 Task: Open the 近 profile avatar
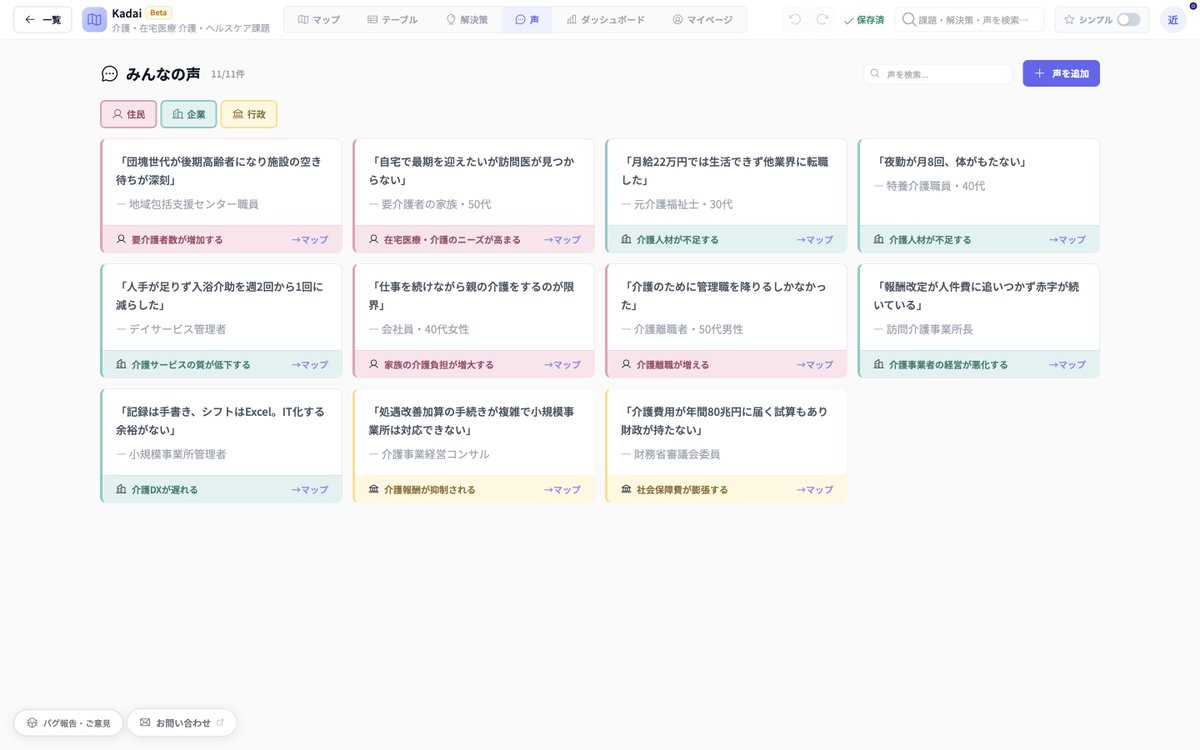(x=1172, y=18)
